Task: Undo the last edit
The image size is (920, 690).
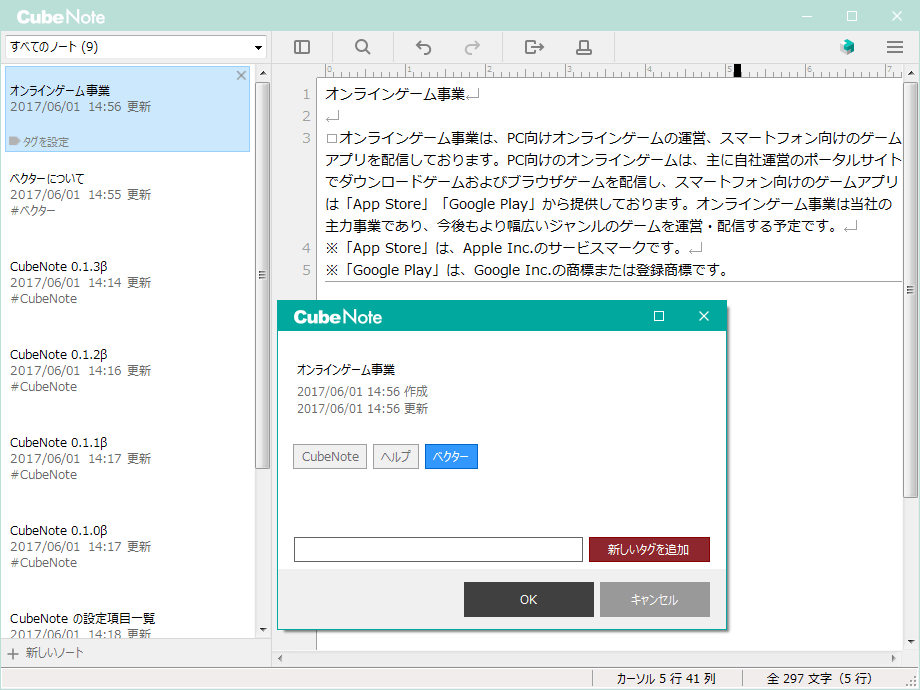Action: tap(423, 47)
